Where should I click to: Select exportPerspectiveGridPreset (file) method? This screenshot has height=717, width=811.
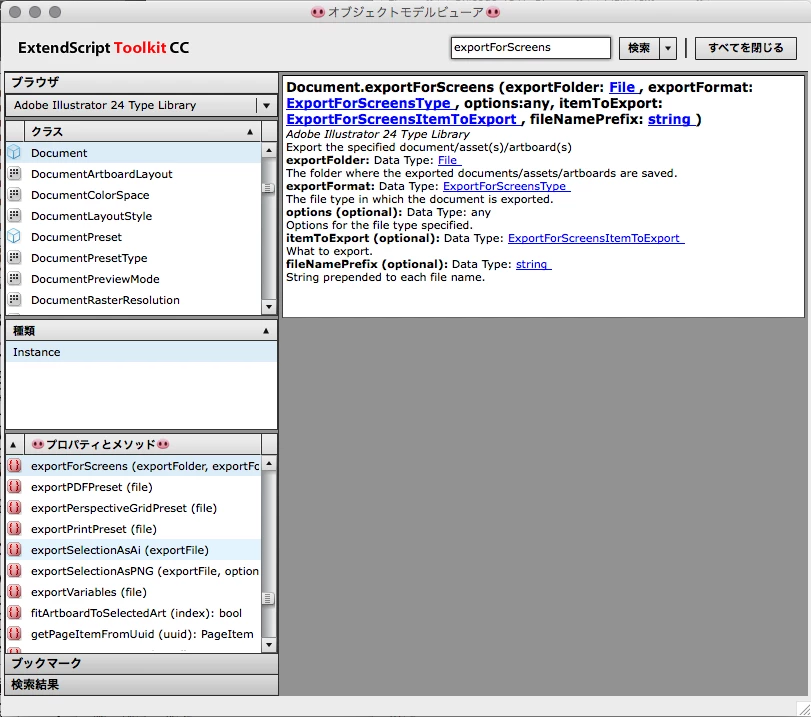click(133, 508)
